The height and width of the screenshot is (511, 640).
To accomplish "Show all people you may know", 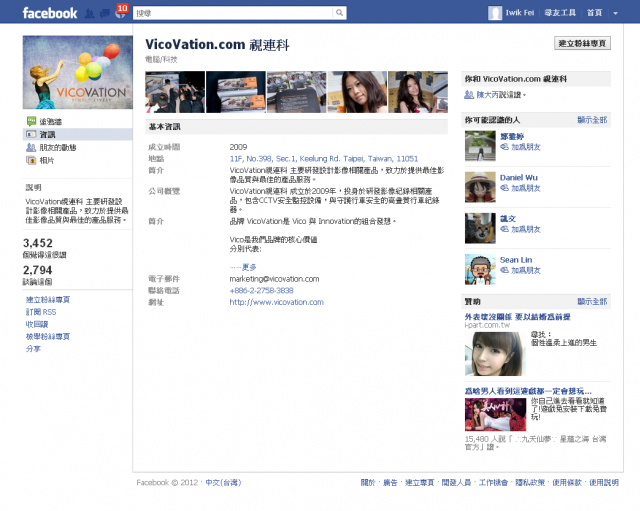I will (592, 120).
